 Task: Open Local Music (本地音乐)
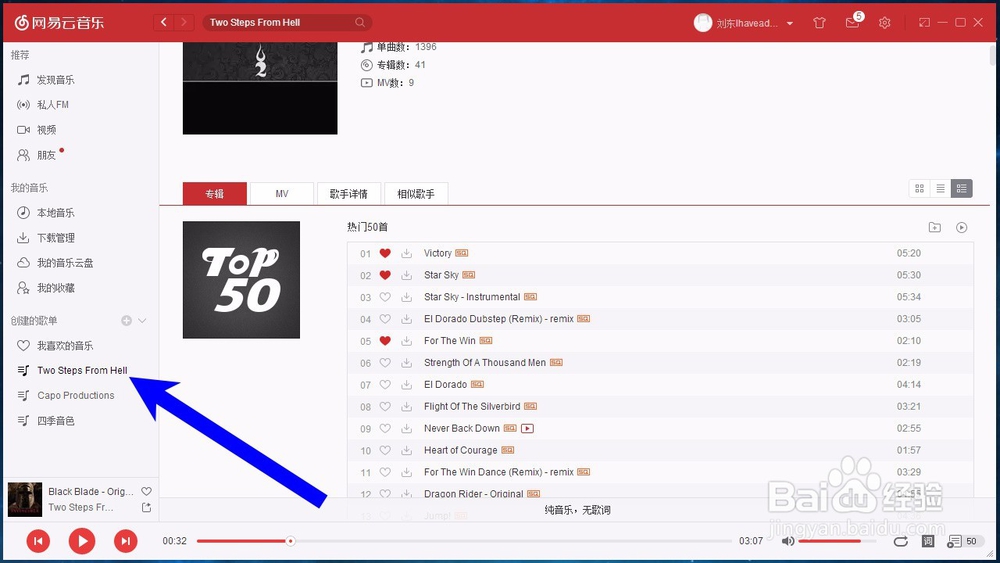point(55,212)
